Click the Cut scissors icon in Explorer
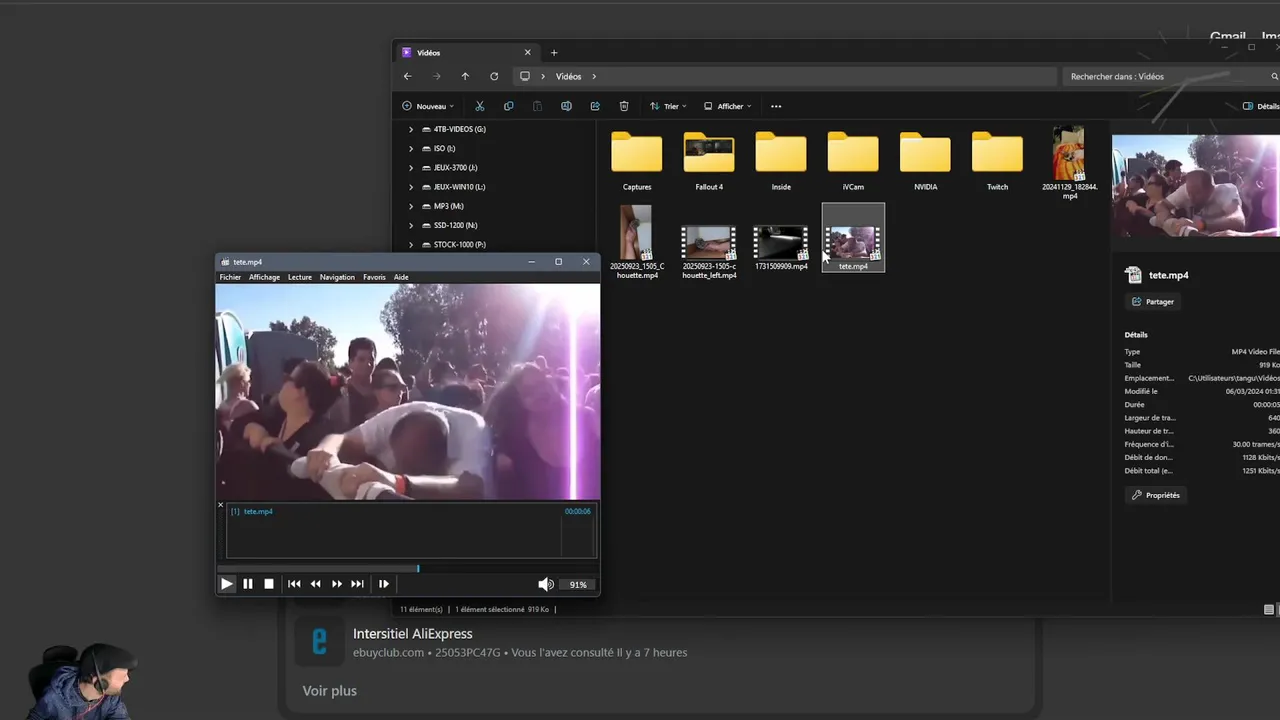 [x=479, y=106]
